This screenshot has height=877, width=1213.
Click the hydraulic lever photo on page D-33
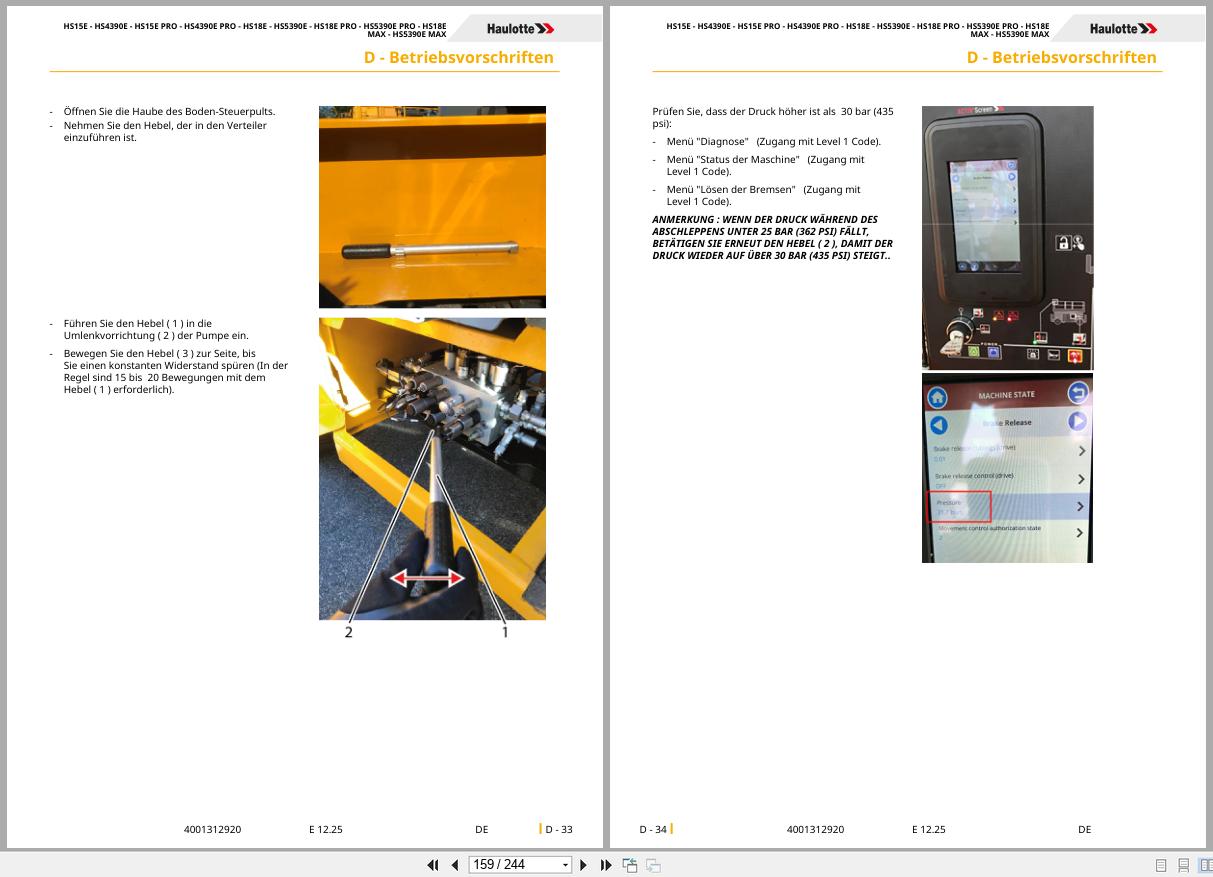click(x=432, y=207)
